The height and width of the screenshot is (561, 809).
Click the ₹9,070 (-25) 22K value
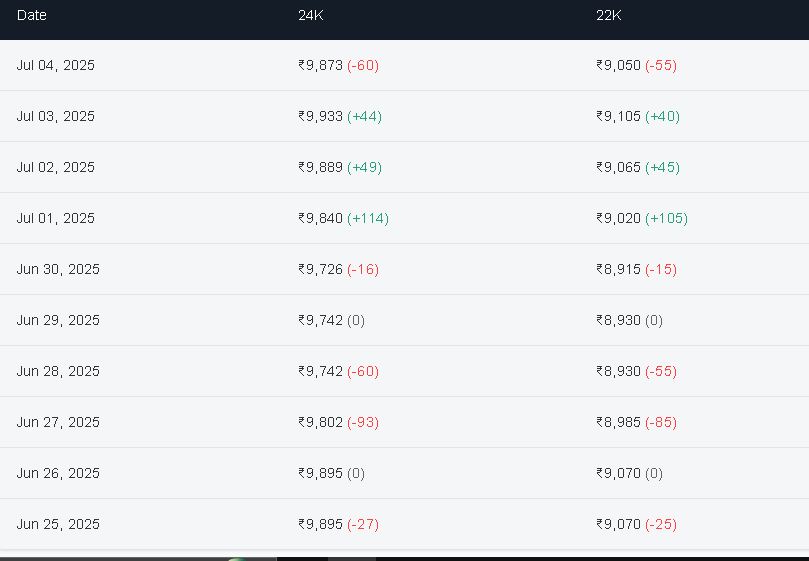636,524
